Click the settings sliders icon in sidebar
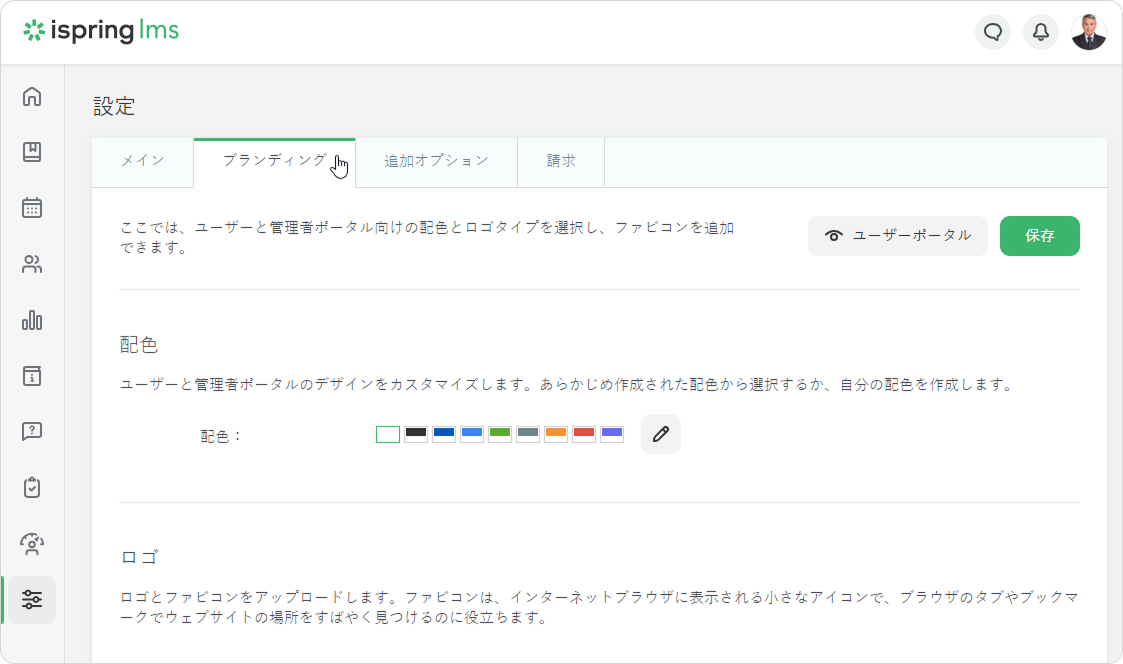This screenshot has width=1123, height=664. coord(32,600)
